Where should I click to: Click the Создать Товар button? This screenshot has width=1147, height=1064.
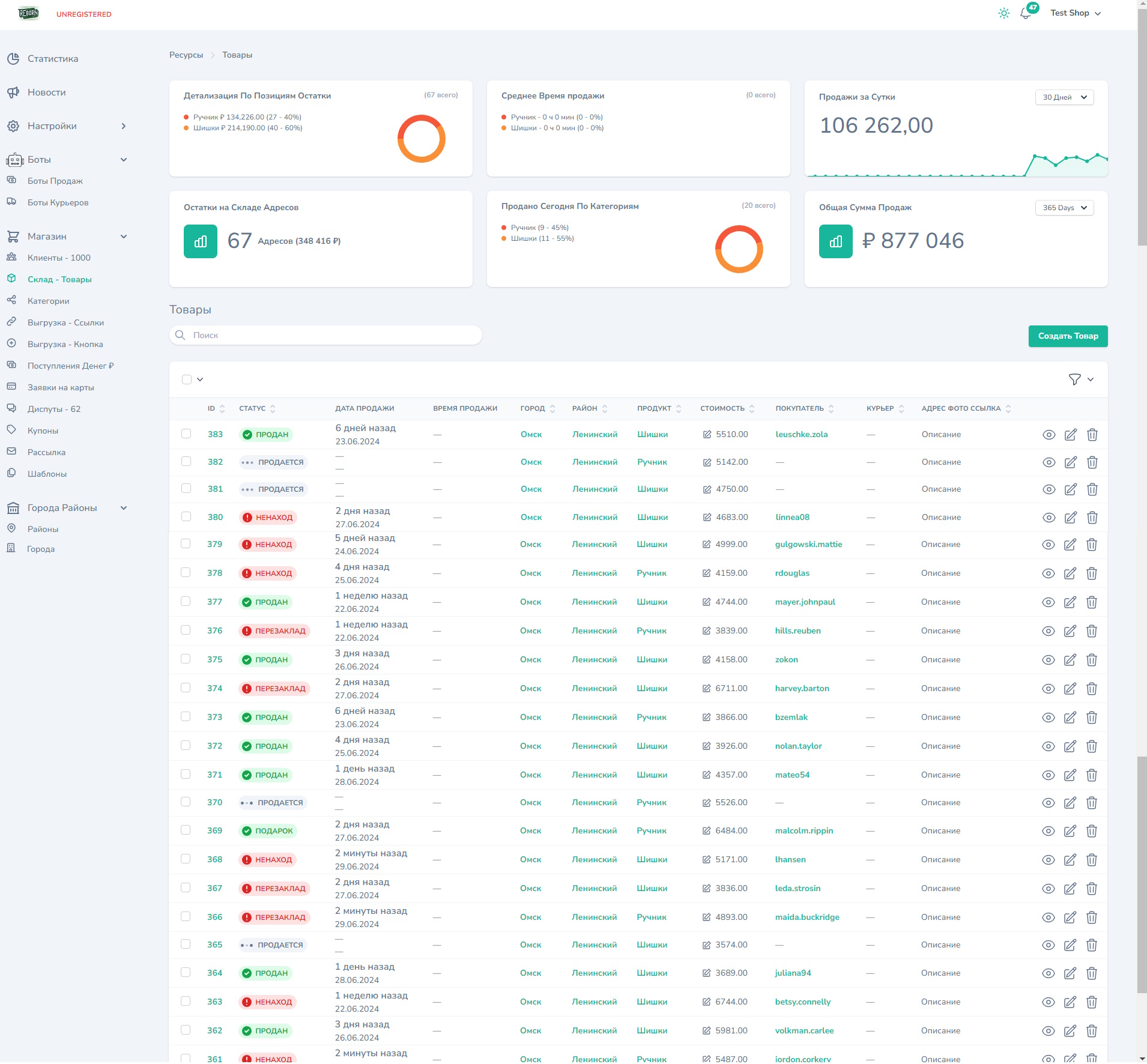[1068, 336]
